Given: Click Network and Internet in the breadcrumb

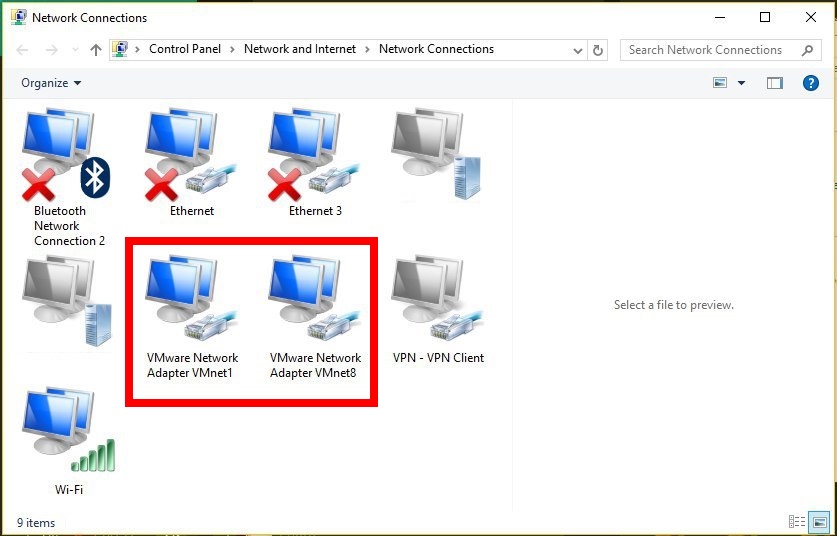Looking at the screenshot, I should [299, 49].
